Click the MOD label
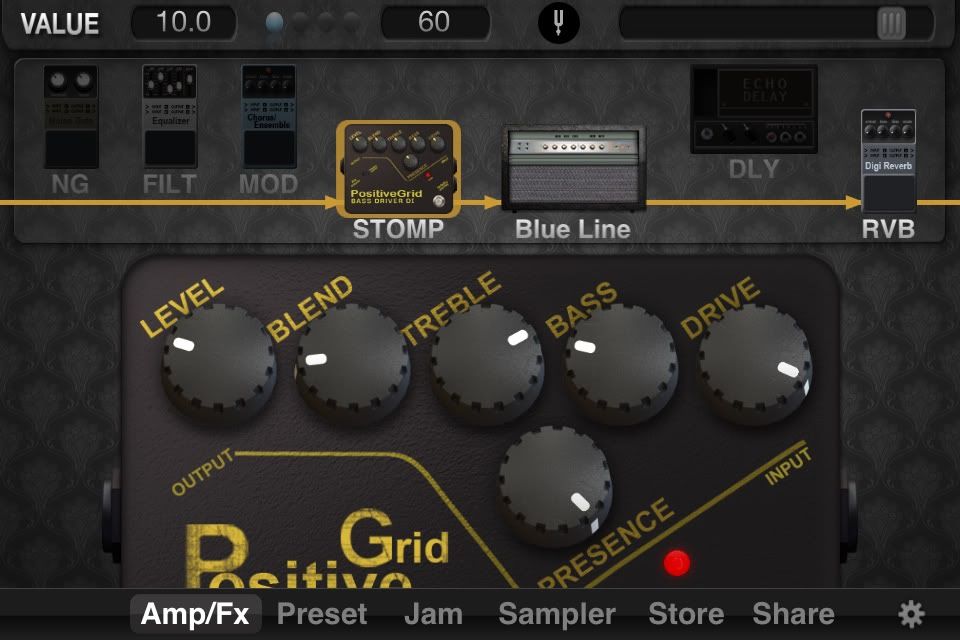This screenshot has width=960, height=640. (x=269, y=184)
